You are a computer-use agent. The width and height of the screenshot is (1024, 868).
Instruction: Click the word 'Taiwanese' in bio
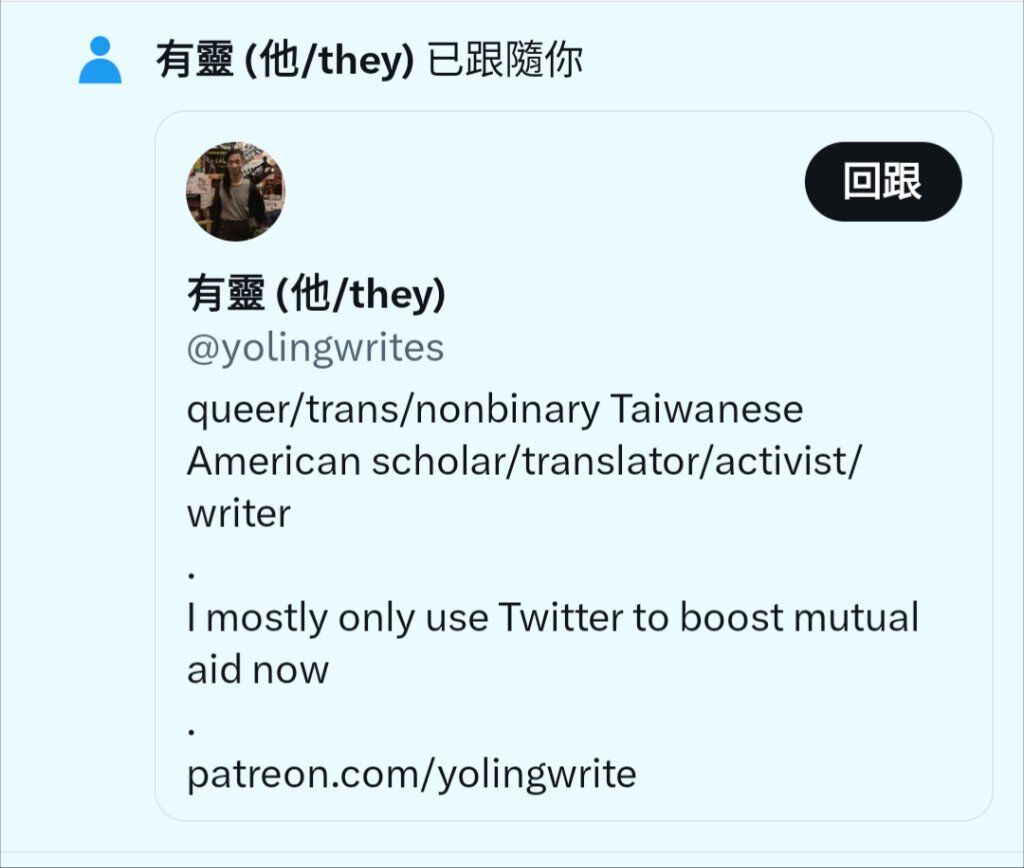click(x=707, y=410)
